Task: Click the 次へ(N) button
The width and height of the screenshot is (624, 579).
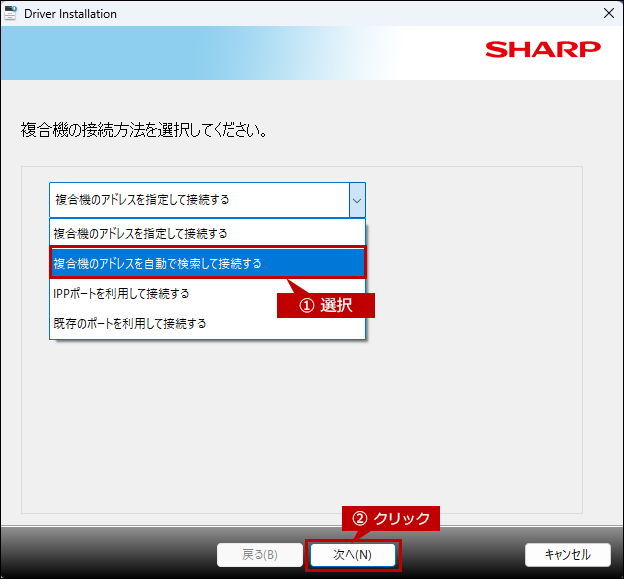Action: pyautogui.click(x=352, y=554)
